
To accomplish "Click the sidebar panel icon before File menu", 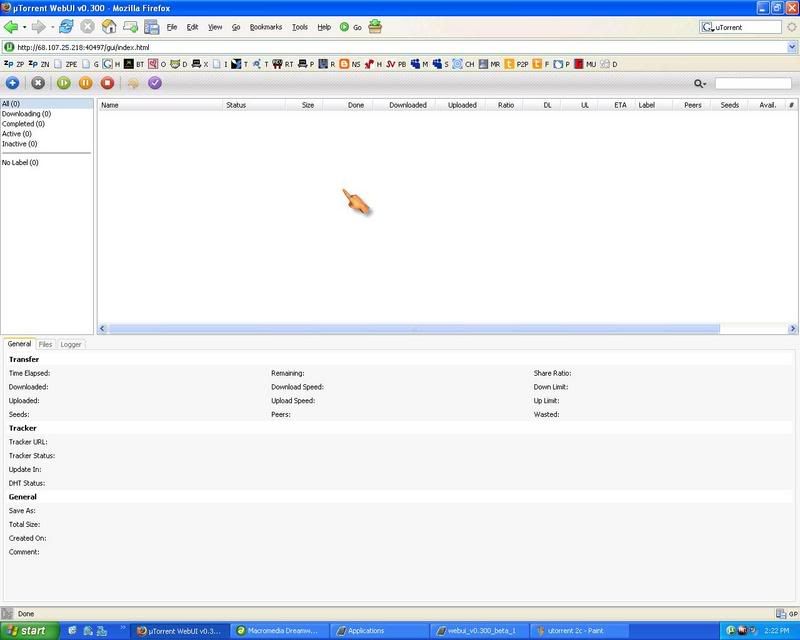I will 152,27.
